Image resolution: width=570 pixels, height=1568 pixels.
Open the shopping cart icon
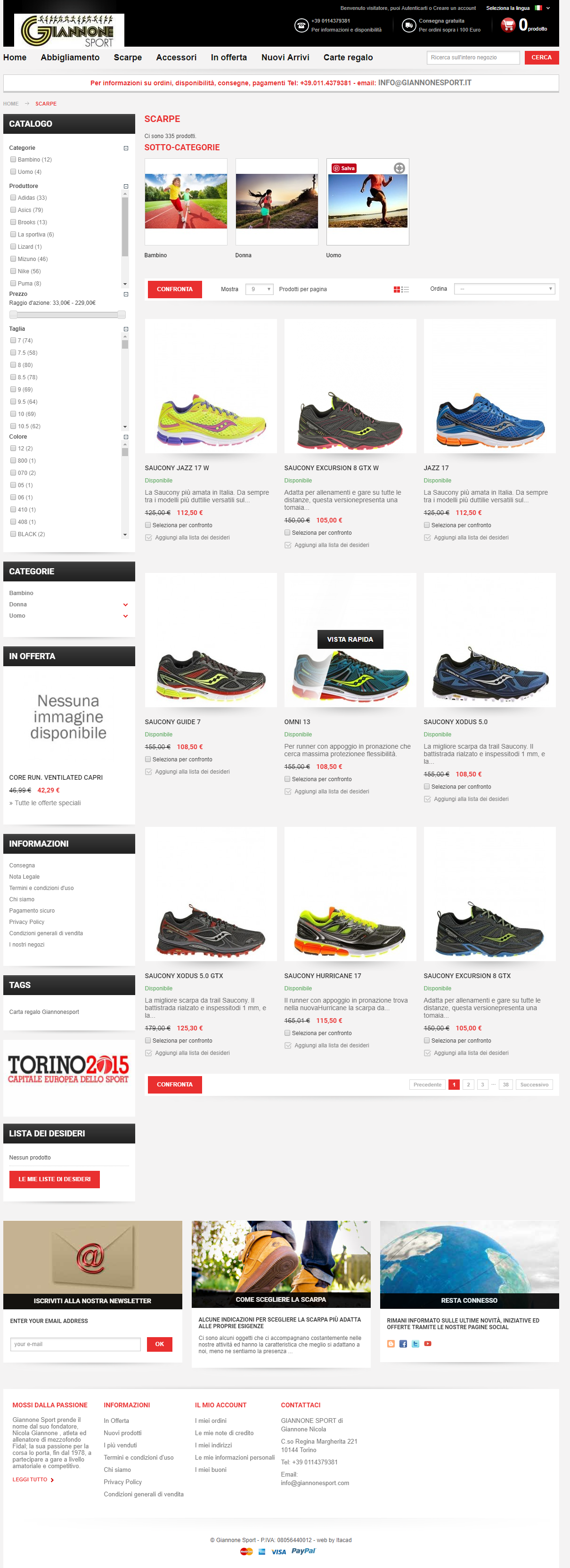point(508,25)
